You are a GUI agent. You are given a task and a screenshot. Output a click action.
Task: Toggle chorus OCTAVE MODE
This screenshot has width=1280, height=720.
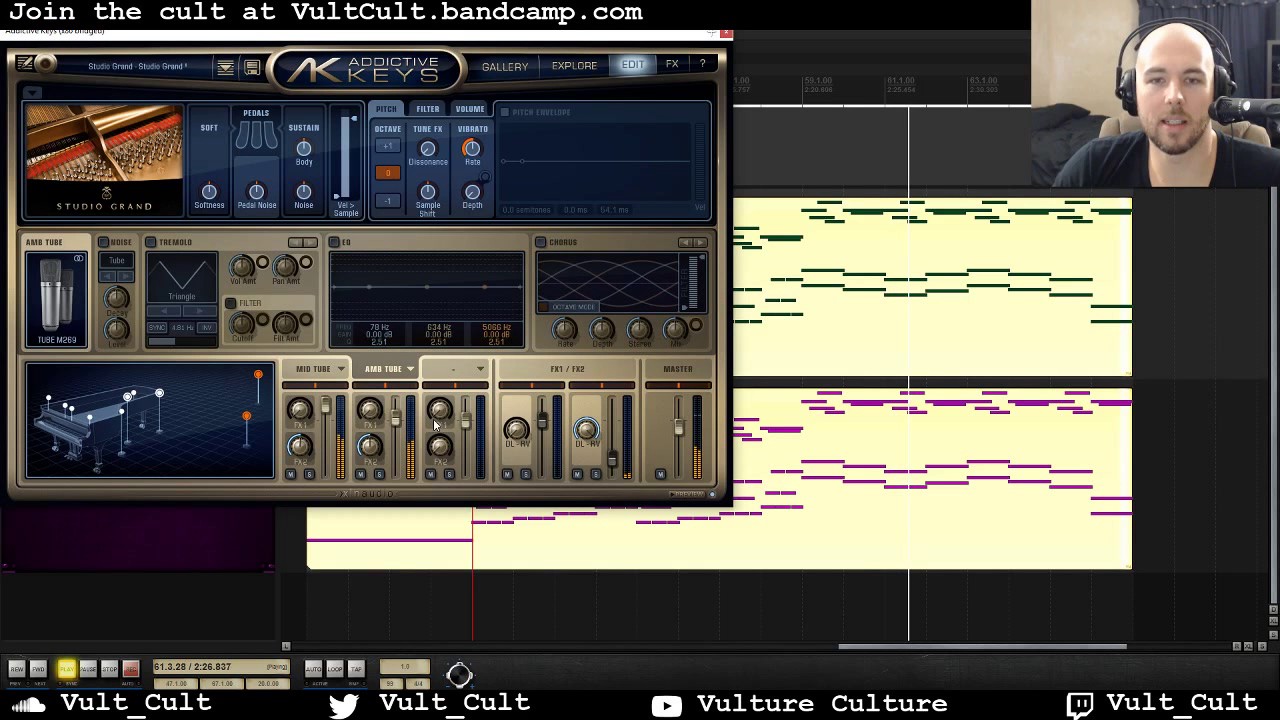tap(568, 307)
